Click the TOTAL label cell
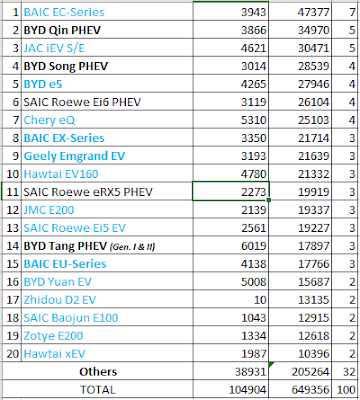Screen dimensions: 360x400 [98, 390]
